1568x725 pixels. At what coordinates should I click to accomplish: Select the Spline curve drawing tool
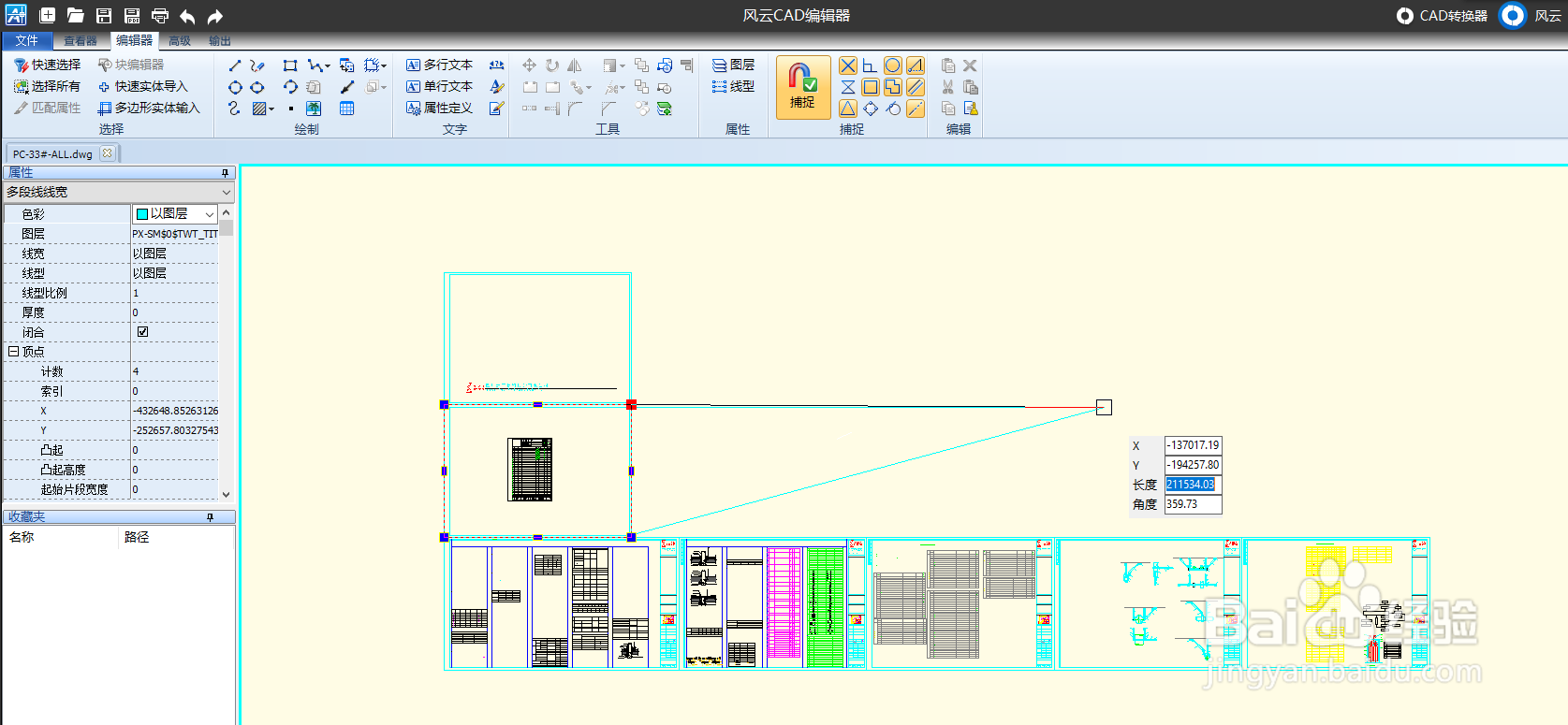(x=234, y=109)
